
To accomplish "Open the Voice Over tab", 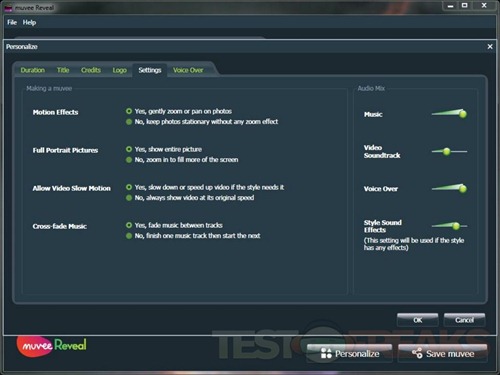I will [x=188, y=70].
